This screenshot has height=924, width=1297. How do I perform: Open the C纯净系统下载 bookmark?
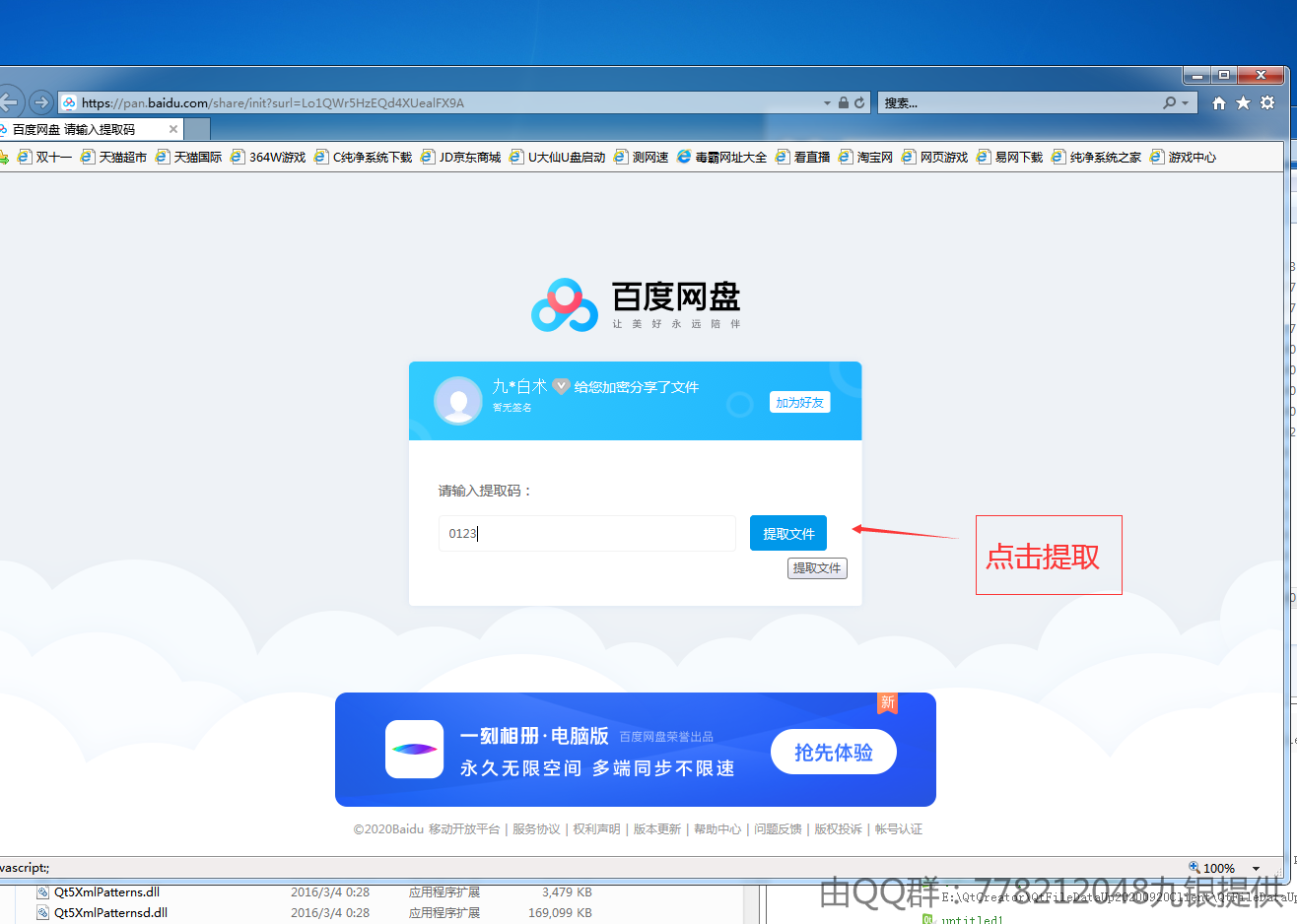click(363, 157)
